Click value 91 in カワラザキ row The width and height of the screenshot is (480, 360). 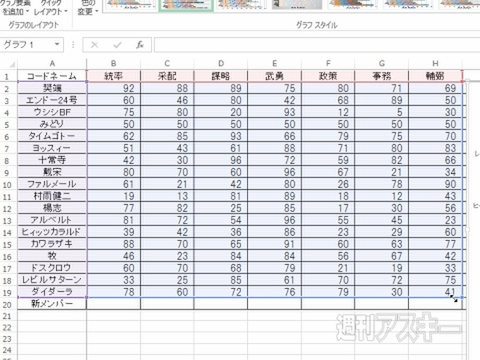275,244
